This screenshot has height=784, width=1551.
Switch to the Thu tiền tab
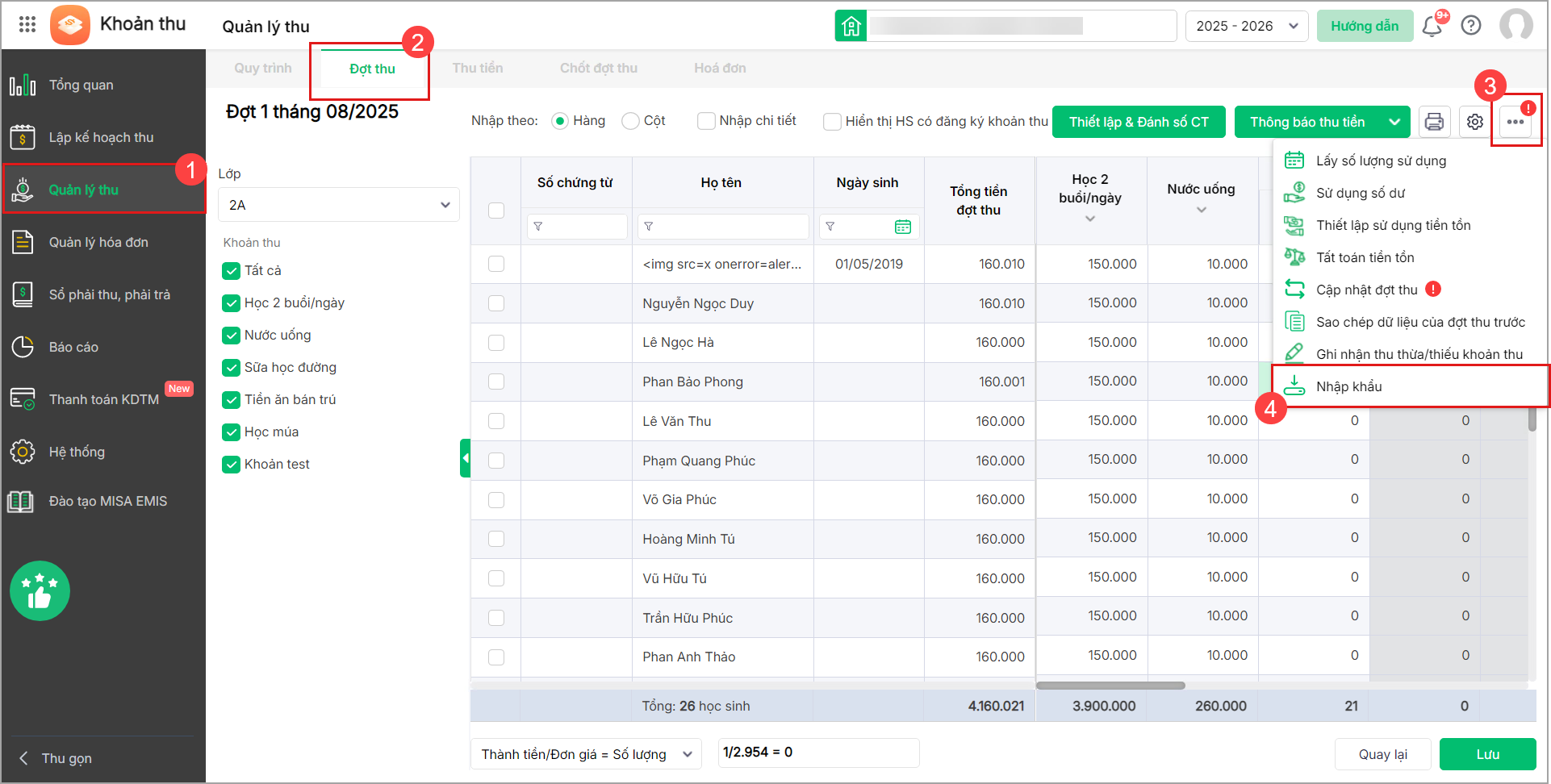click(477, 69)
